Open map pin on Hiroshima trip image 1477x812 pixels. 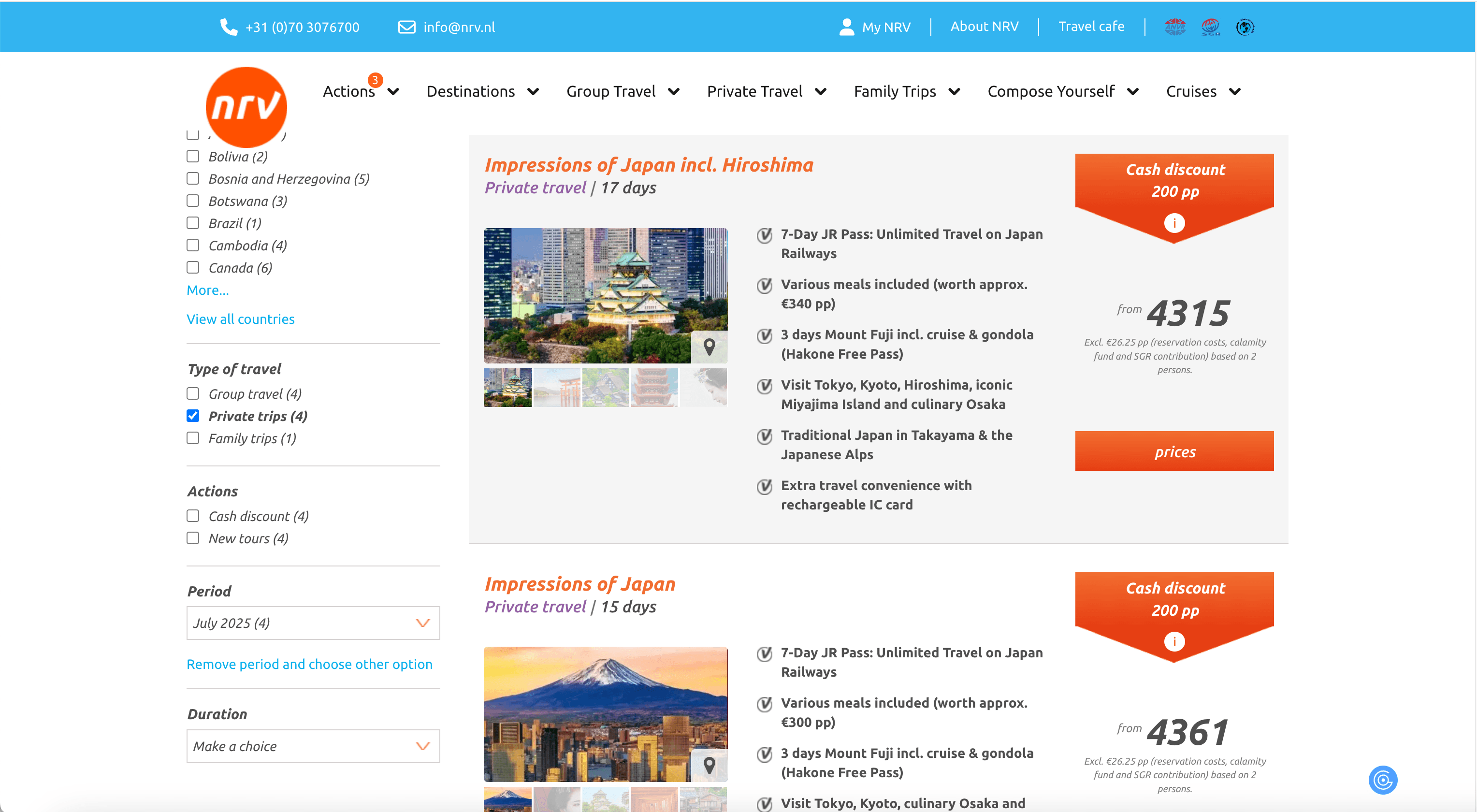(x=709, y=347)
